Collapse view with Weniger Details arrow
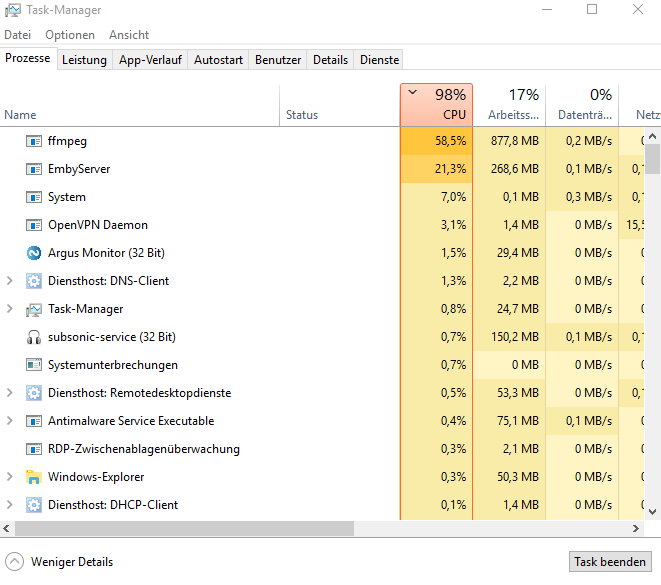This screenshot has width=661, height=585. pyautogui.click(x=15, y=562)
